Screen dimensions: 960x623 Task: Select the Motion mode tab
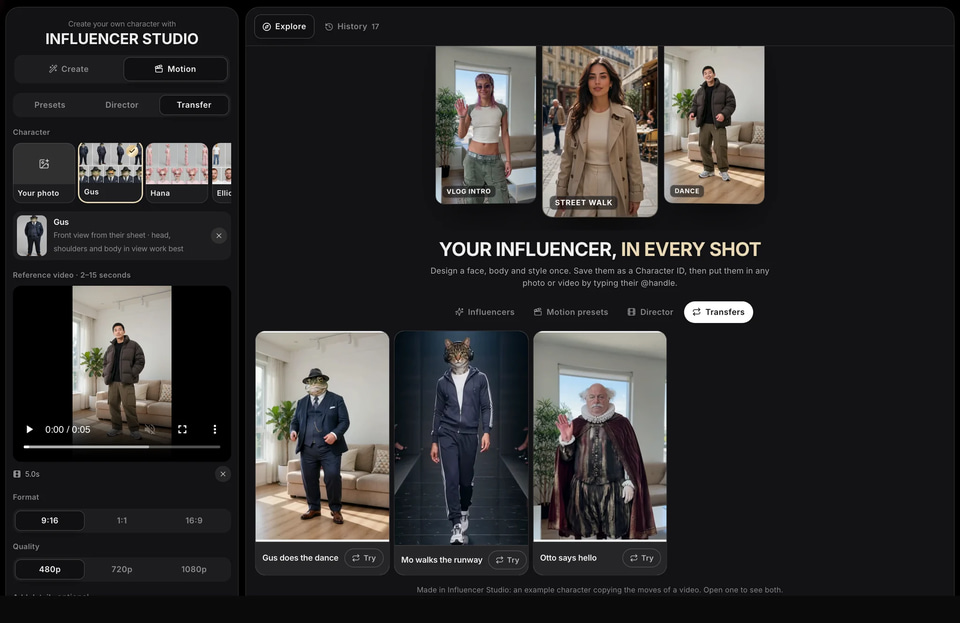coord(175,69)
